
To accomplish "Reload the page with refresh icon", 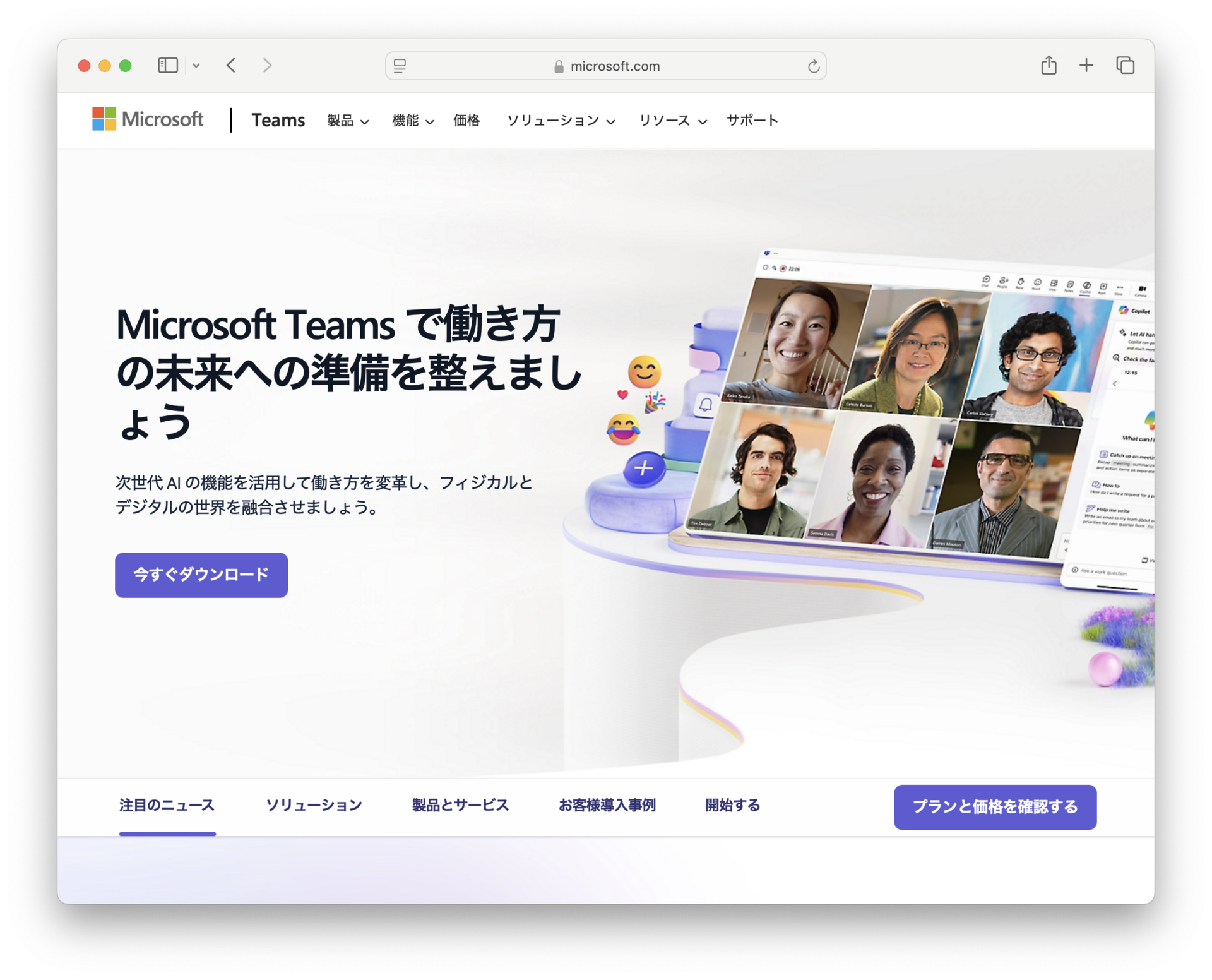I will [813, 66].
